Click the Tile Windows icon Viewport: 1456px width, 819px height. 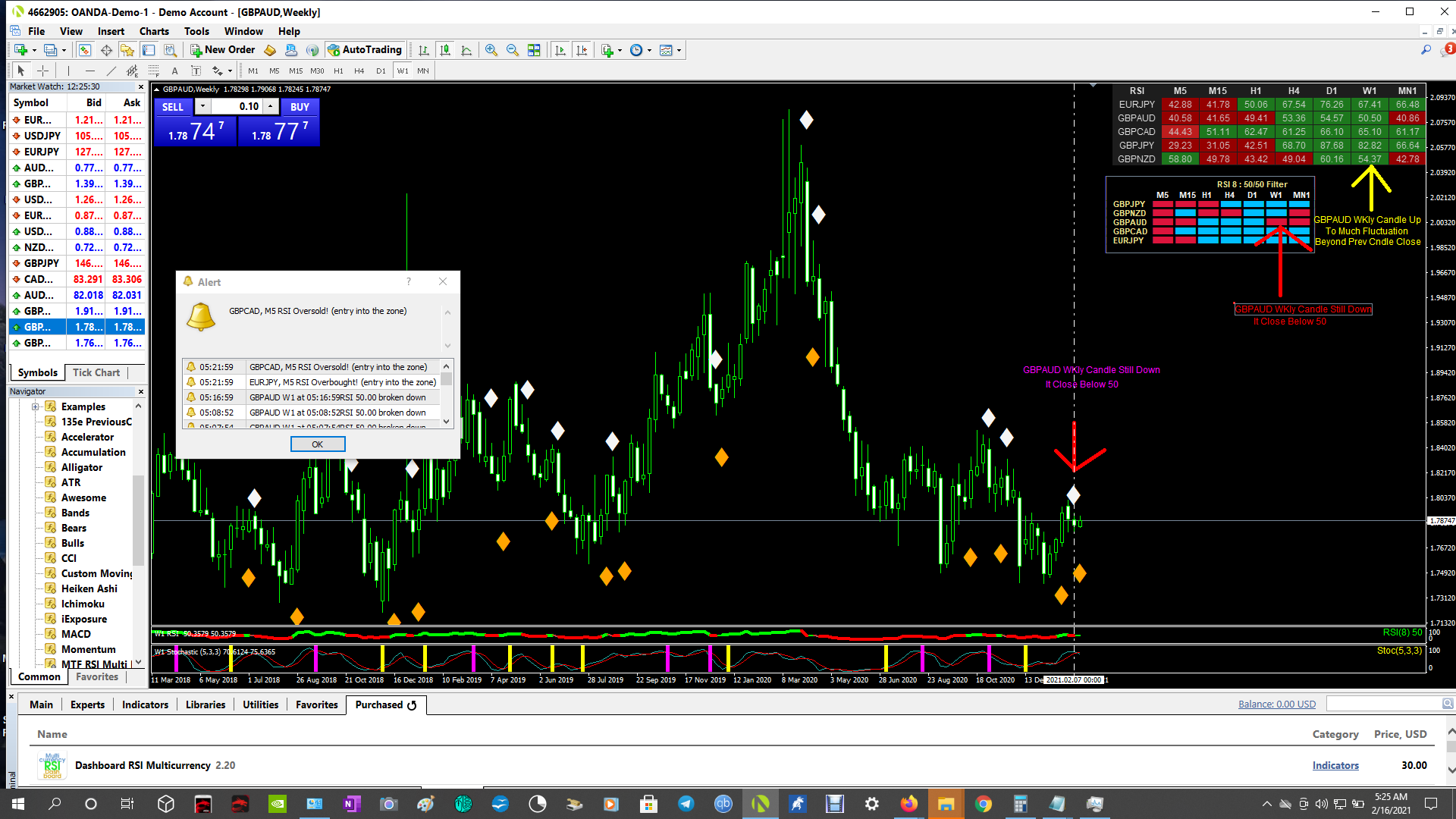(534, 50)
